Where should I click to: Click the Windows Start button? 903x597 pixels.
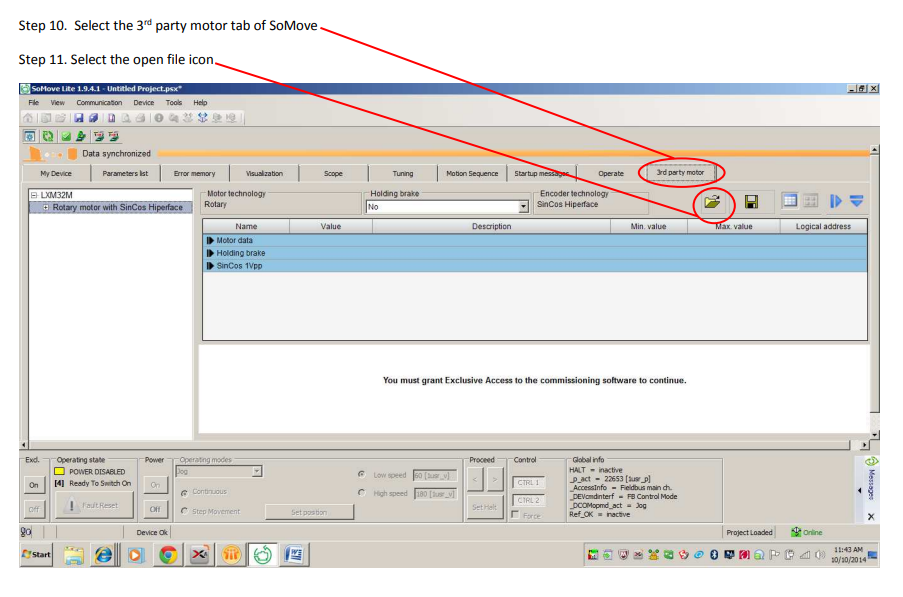point(36,553)
